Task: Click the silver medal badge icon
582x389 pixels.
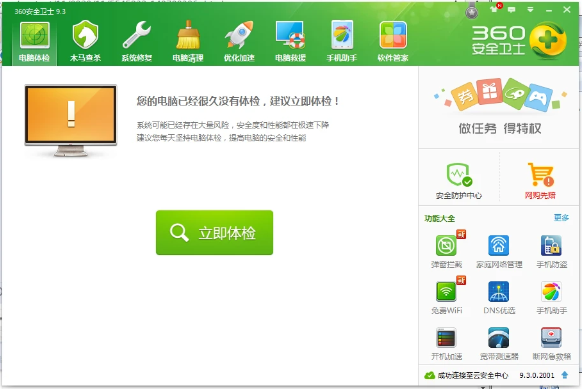Action: [x=472, y=12]
